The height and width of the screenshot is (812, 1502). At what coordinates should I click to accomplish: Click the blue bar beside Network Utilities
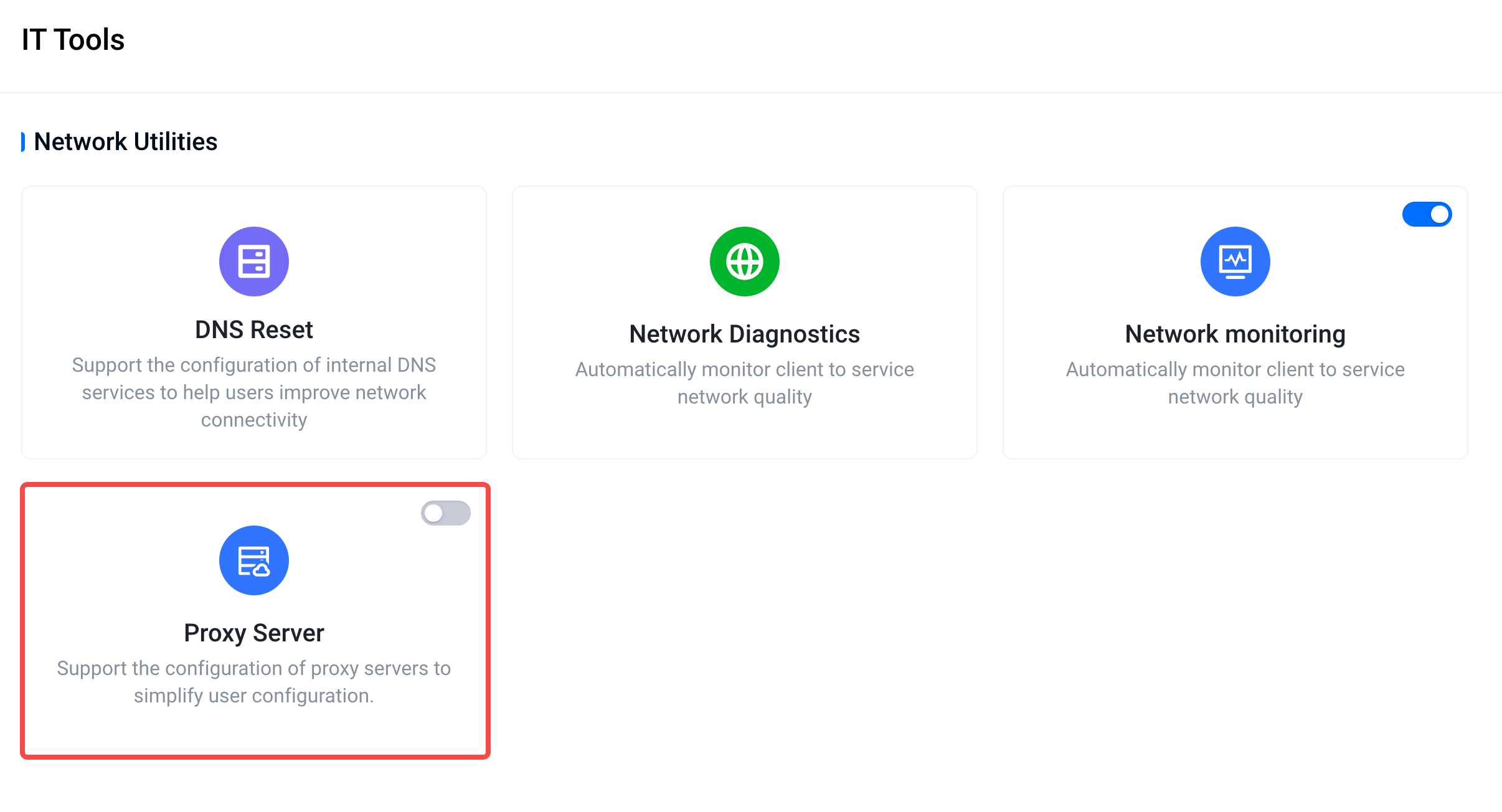23,141
